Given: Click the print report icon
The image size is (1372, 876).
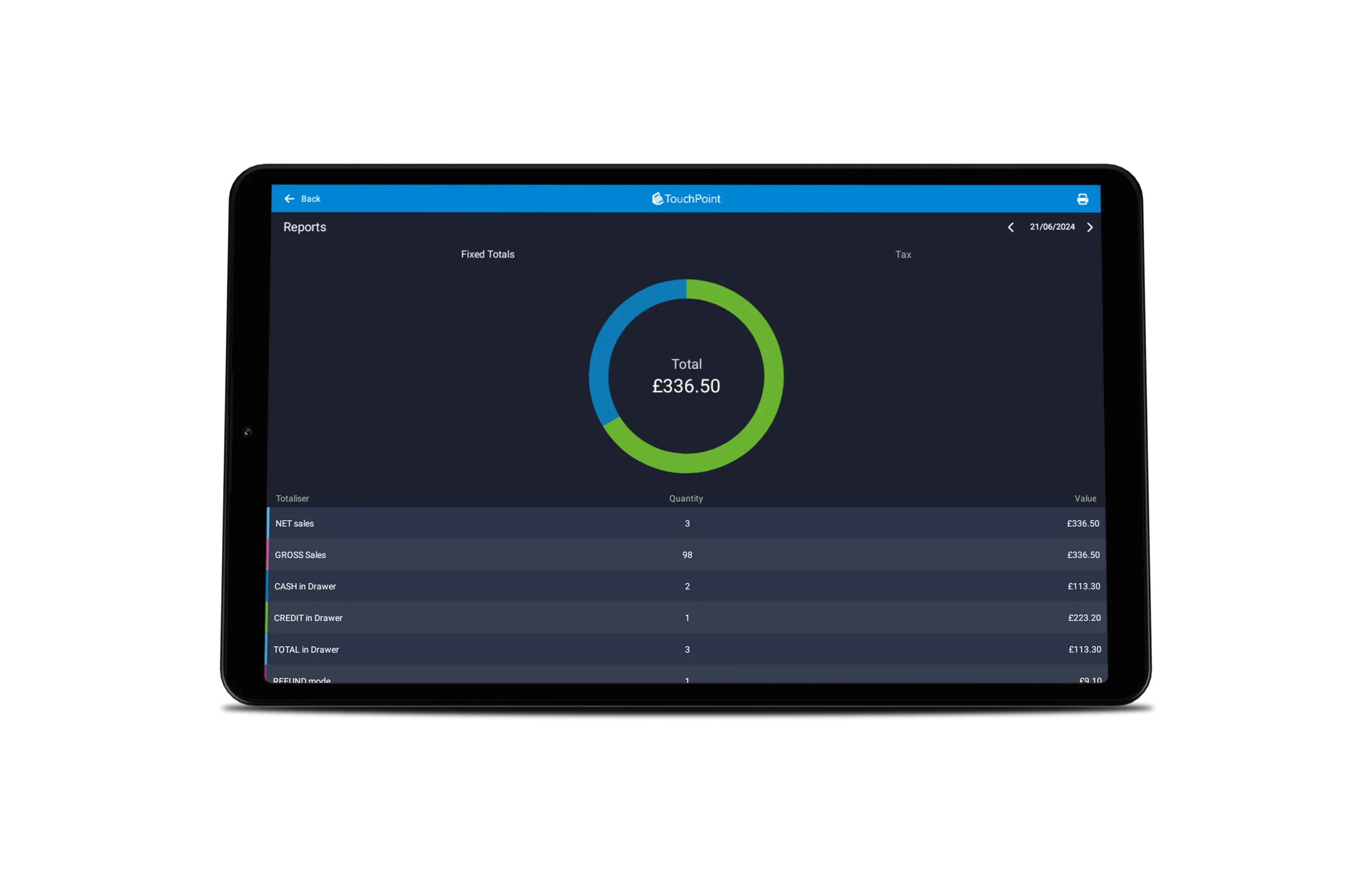Looking at the screenshot, I should 1082,199.
